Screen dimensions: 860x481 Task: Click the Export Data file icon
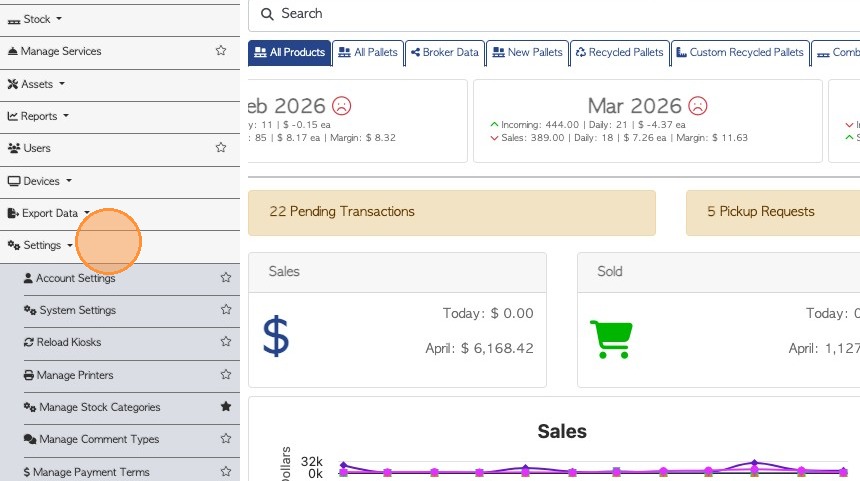pyautogui.click(x=13, y=213)
